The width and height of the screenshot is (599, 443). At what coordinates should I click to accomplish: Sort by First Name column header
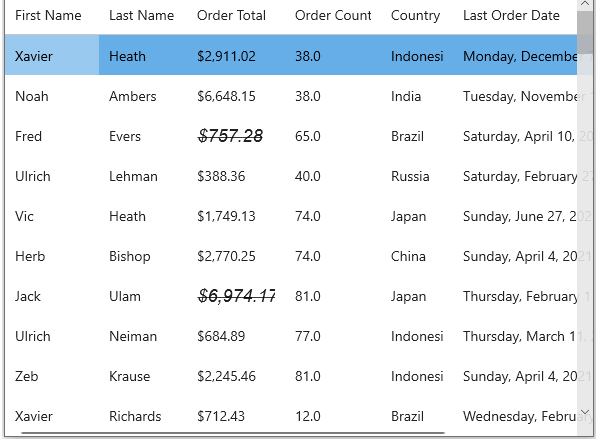(x=48, y=16)
